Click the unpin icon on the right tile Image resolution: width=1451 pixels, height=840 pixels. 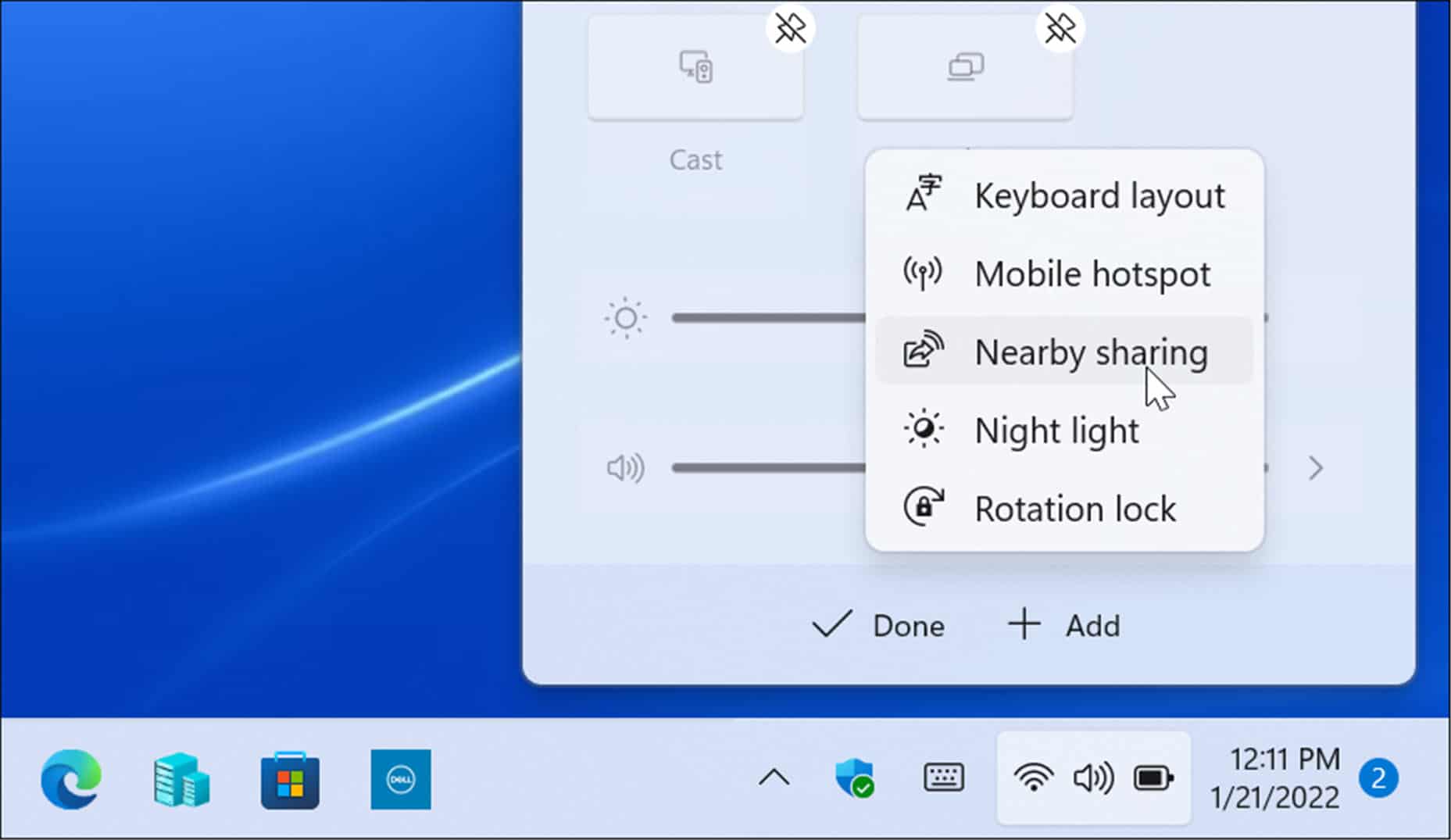click(1059, 27)
